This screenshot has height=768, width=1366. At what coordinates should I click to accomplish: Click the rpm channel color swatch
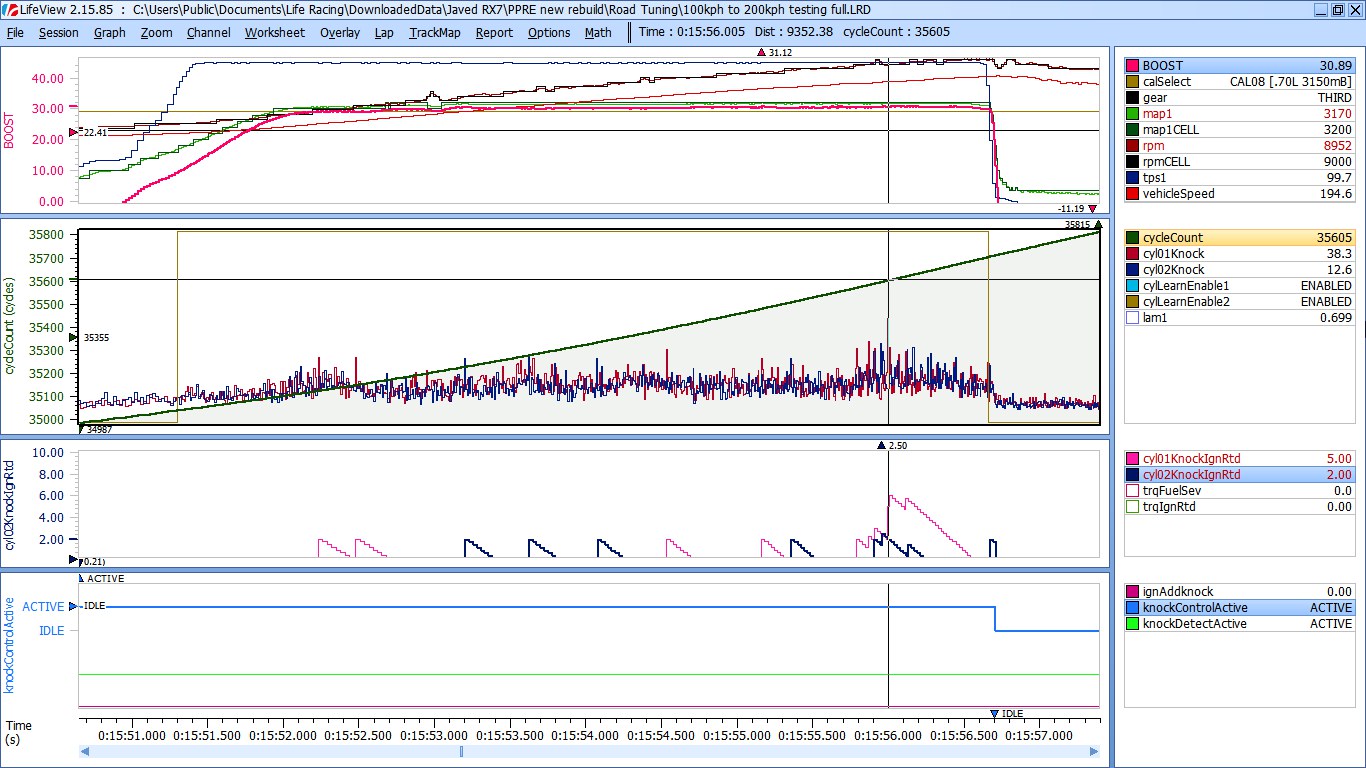coord(1132,145)
